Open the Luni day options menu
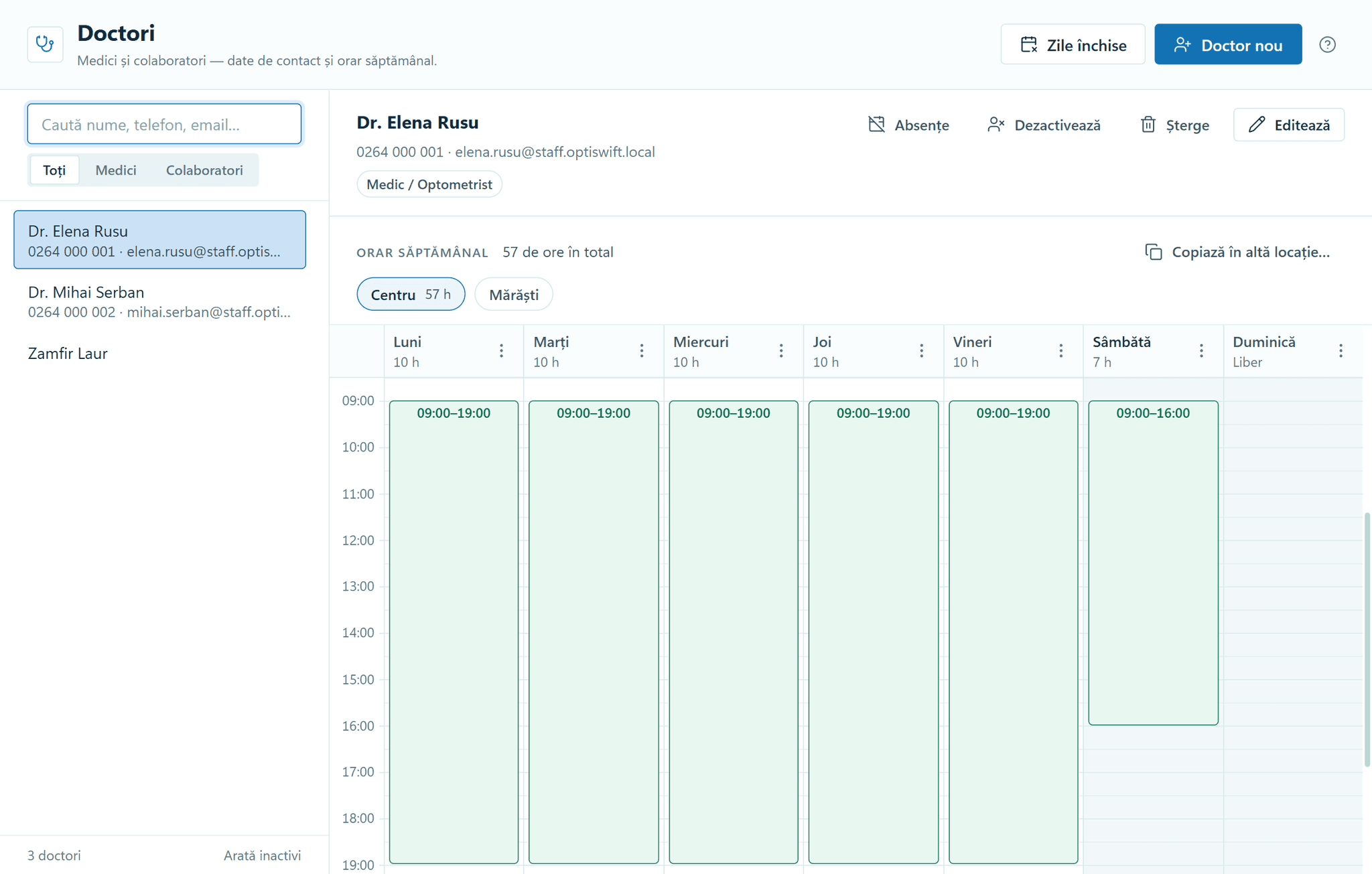The height and width of the screenshot is (874, 1372). (x=501, y=351)
